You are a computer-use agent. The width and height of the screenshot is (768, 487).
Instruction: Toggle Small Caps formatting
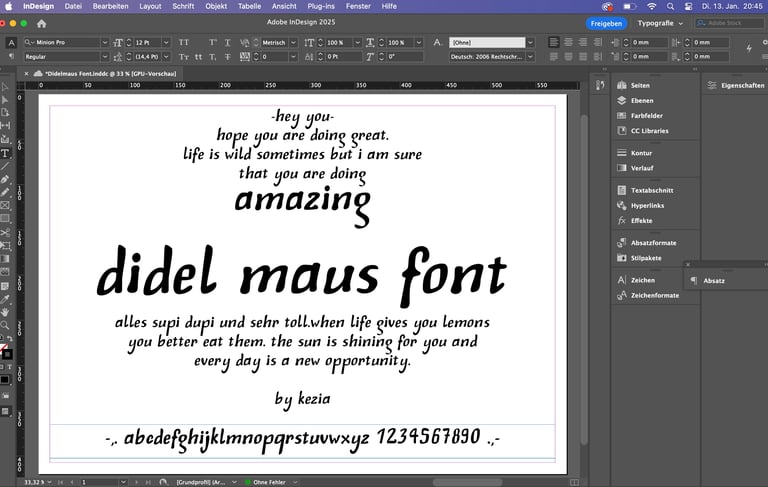(184, 57)
